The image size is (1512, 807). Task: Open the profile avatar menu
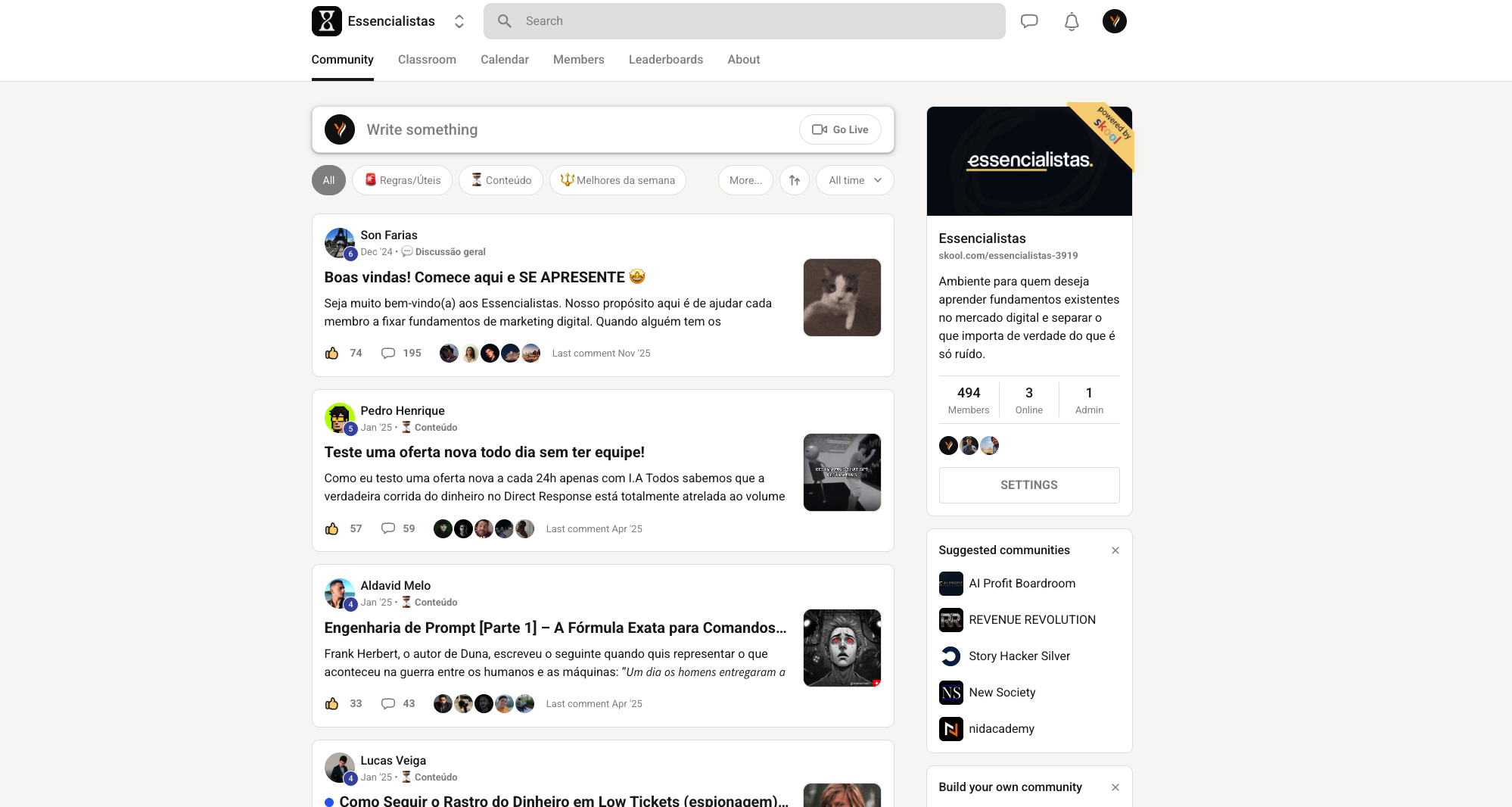click(x=1115, y=21)
